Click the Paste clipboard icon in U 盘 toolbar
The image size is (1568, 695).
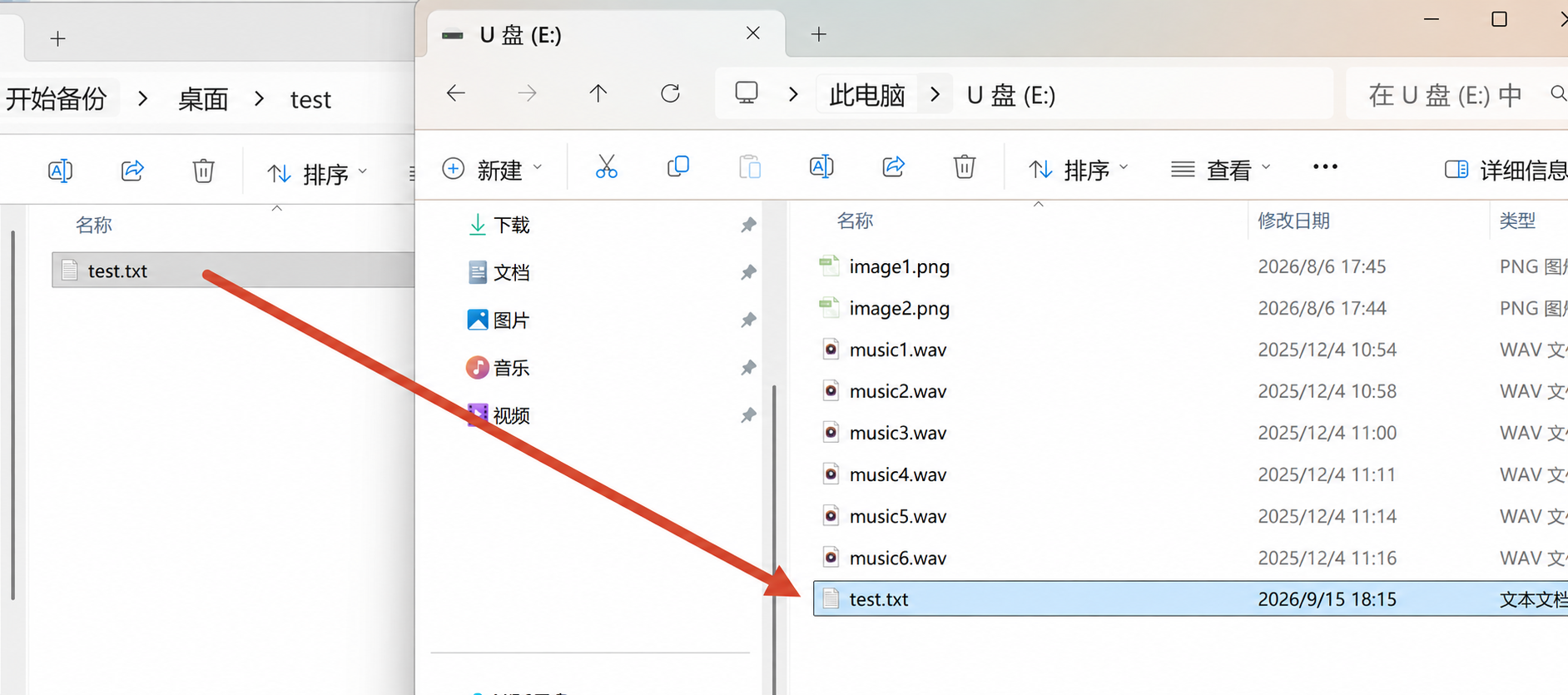click(x=750, y=168)
